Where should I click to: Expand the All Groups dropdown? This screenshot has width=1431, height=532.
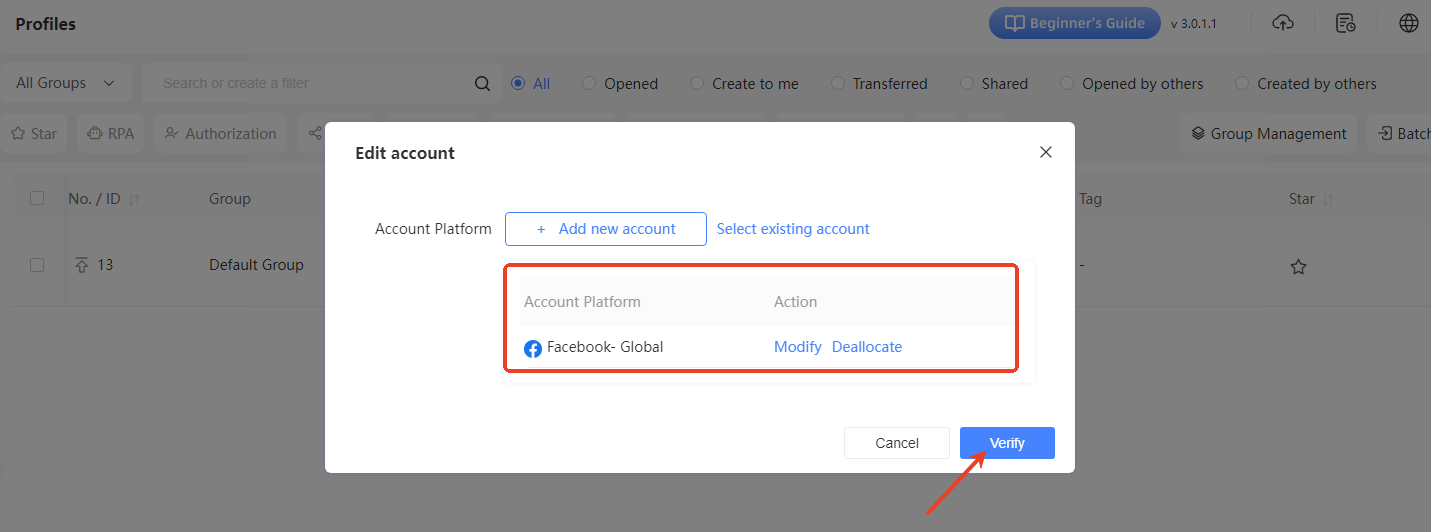coord(66,84)
